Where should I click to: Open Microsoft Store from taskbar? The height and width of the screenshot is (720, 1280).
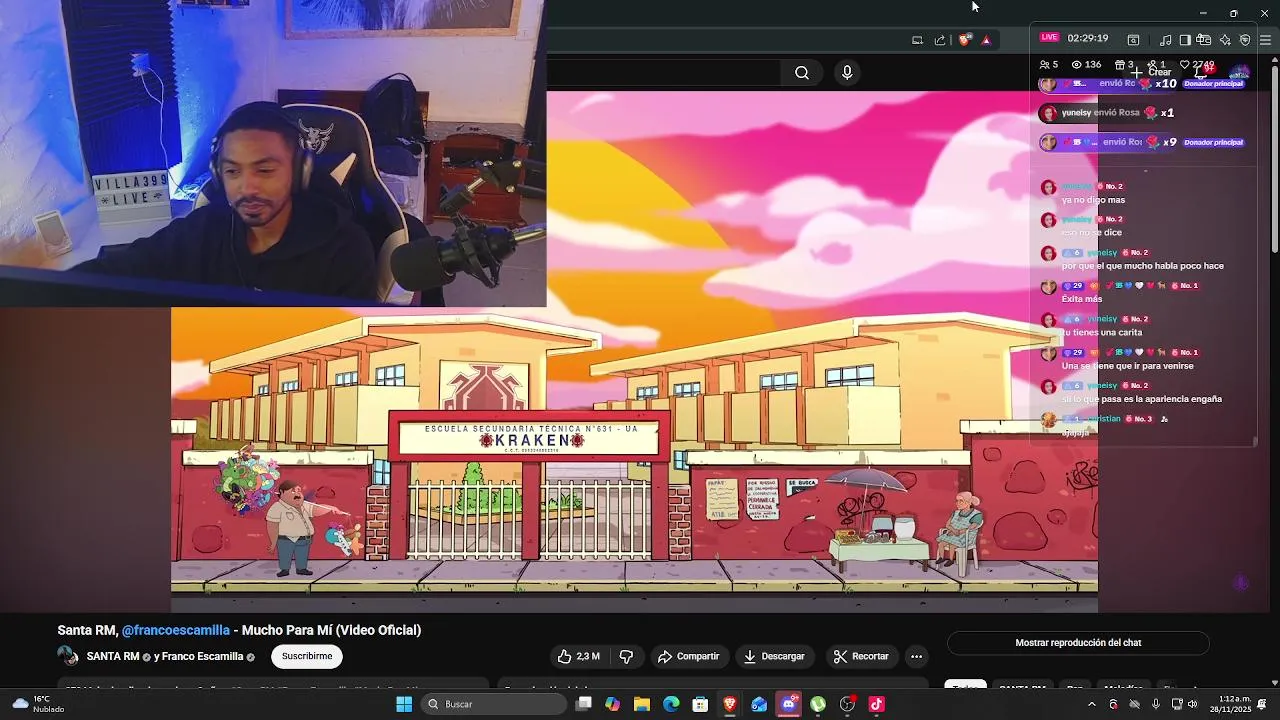(x=701, y=704)
